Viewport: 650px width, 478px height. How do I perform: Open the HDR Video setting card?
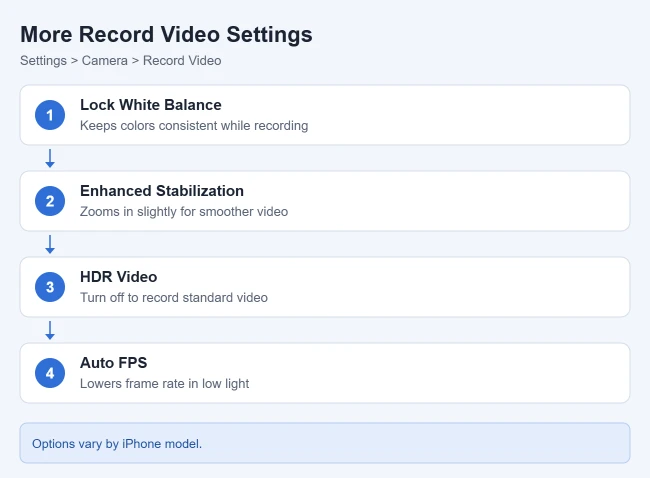click(325, 287)
